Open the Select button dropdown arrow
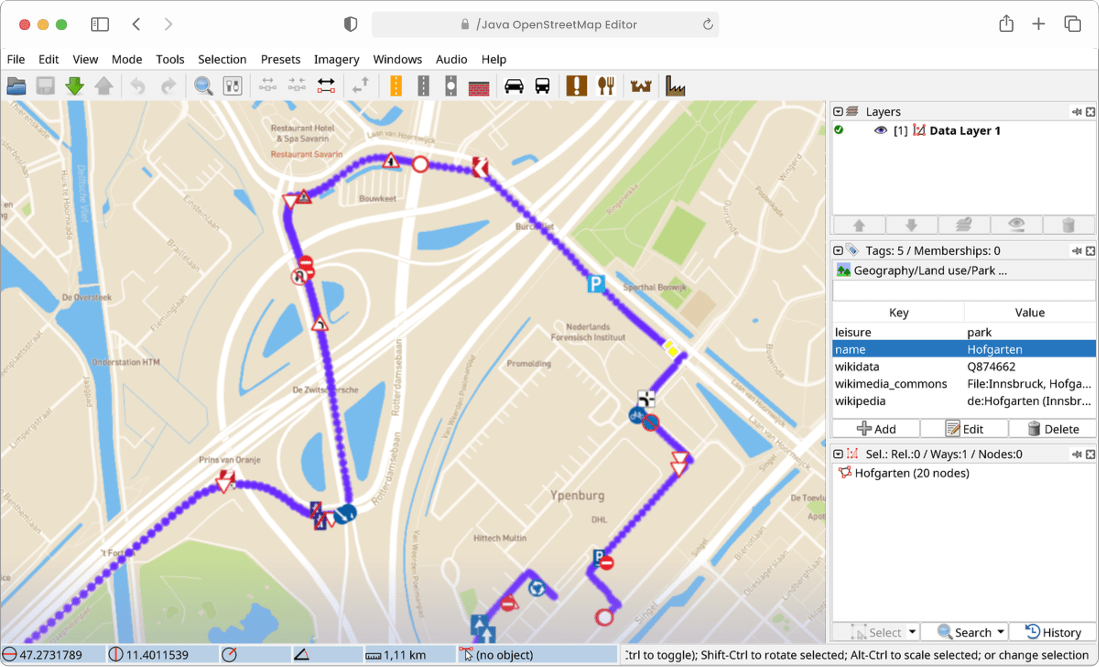 [912, 632]
